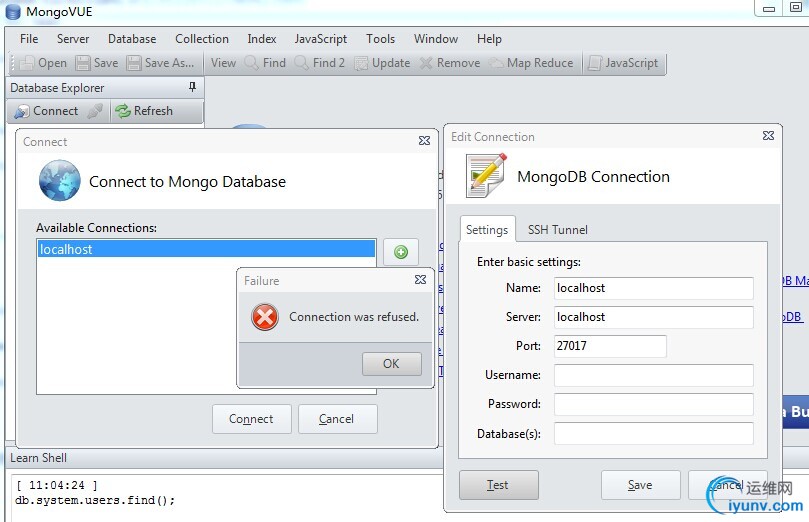Click the pencil notepad MongoDB Connection icon
The image size is (809, 522).
point(486,175)
